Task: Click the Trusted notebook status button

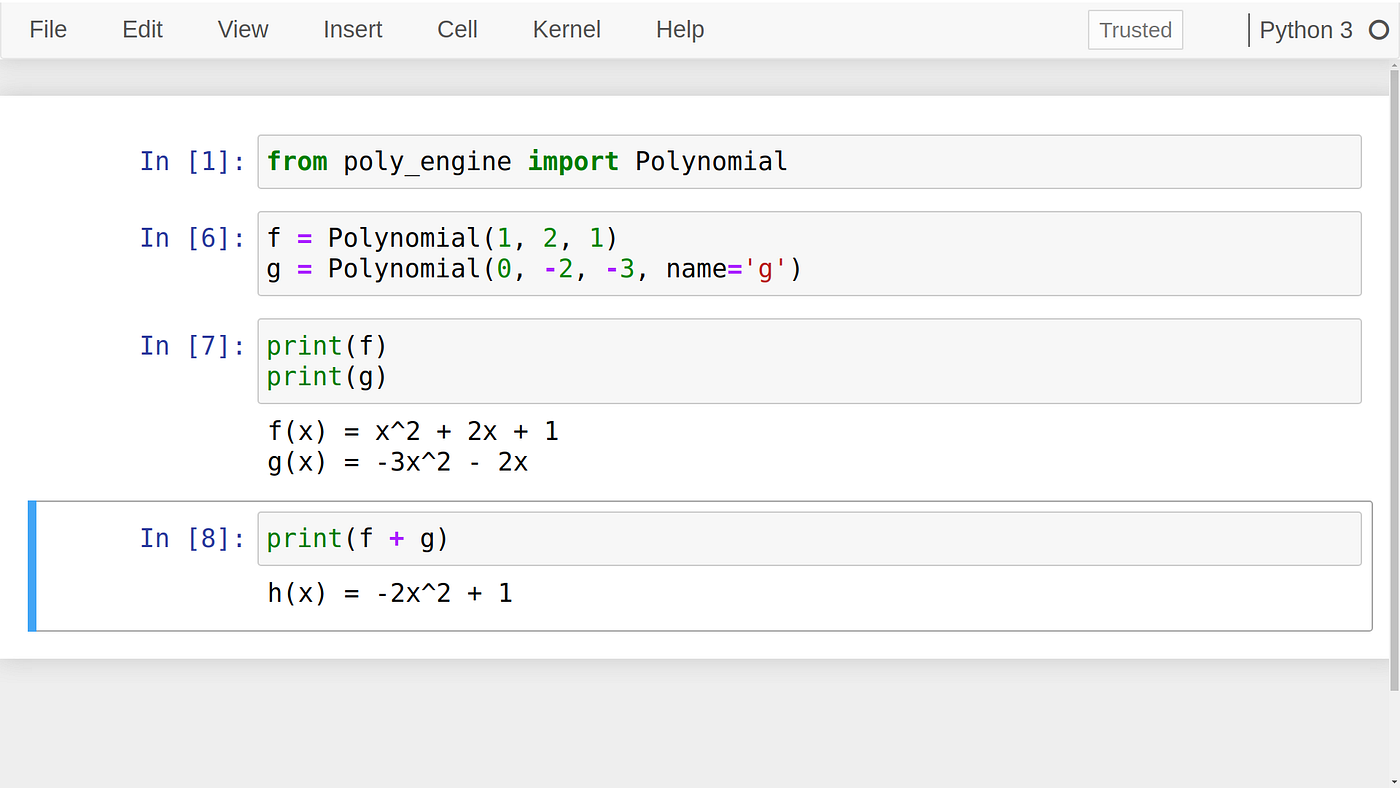Action: [x=1135, y=30]
